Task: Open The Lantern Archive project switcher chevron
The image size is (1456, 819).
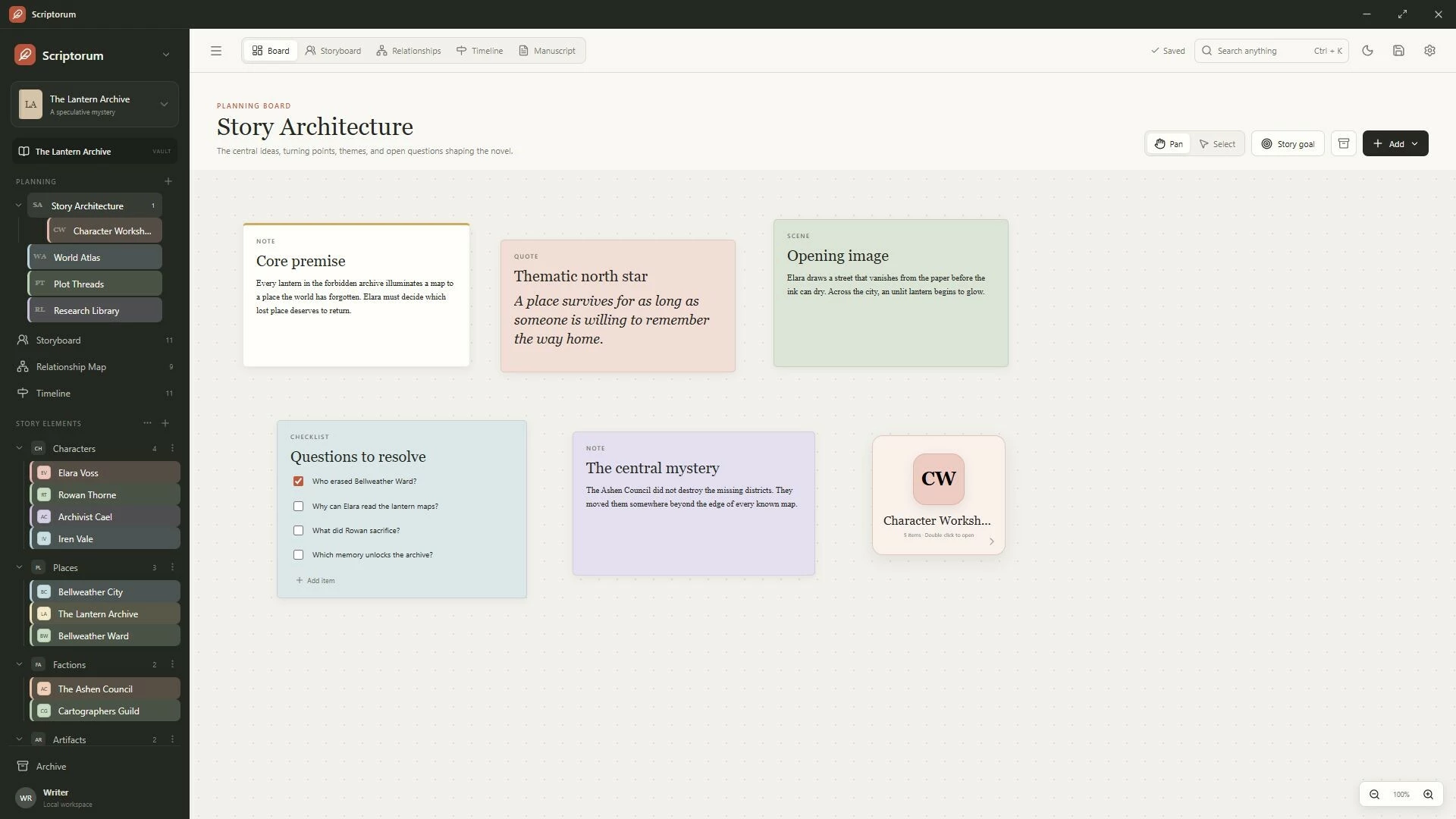Action: pos(164,104)
